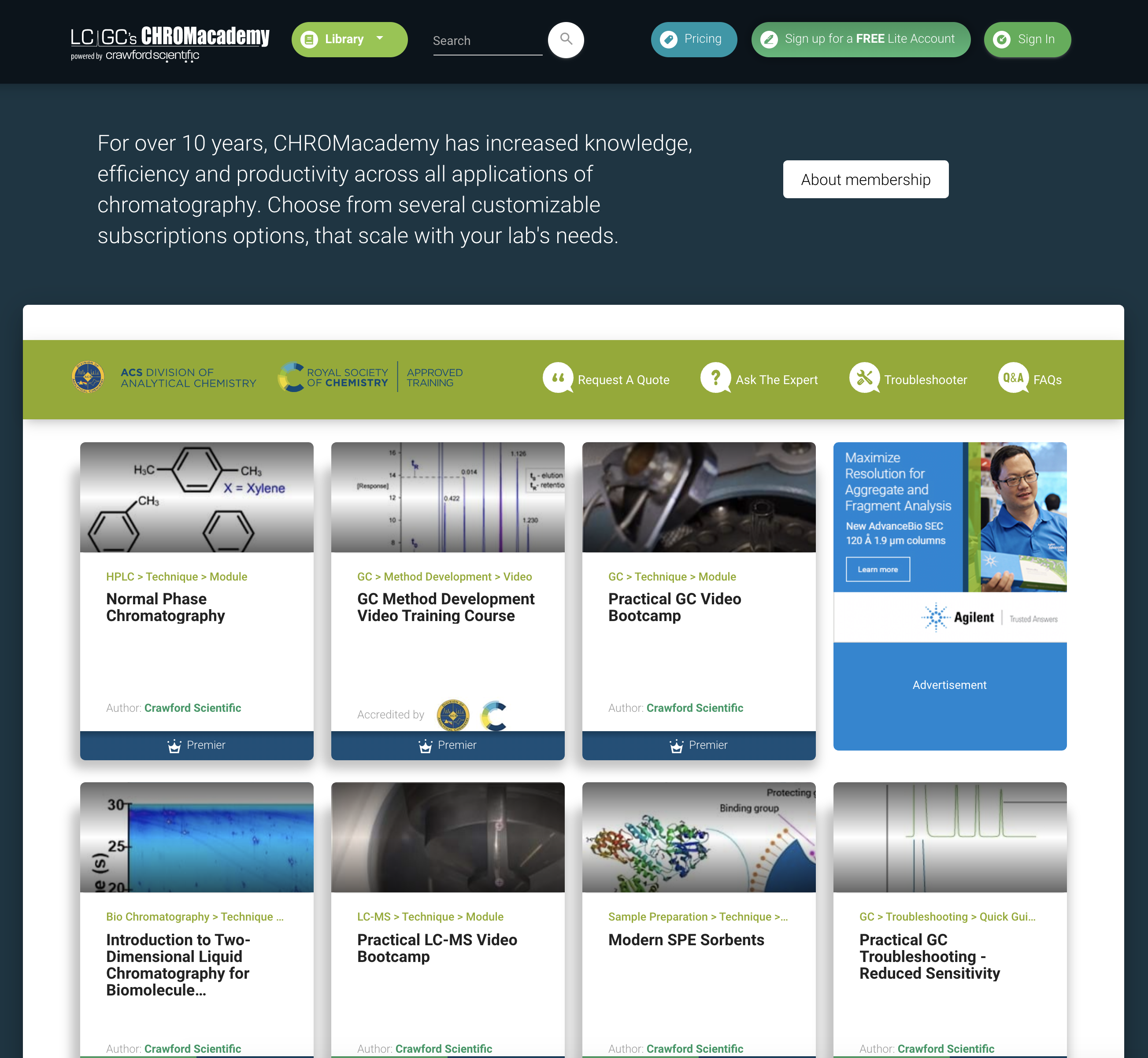This screenshot has width=1148, height=1058.
Task: Click the Request A Quote speech bubble icon
Action: (557, 378)
